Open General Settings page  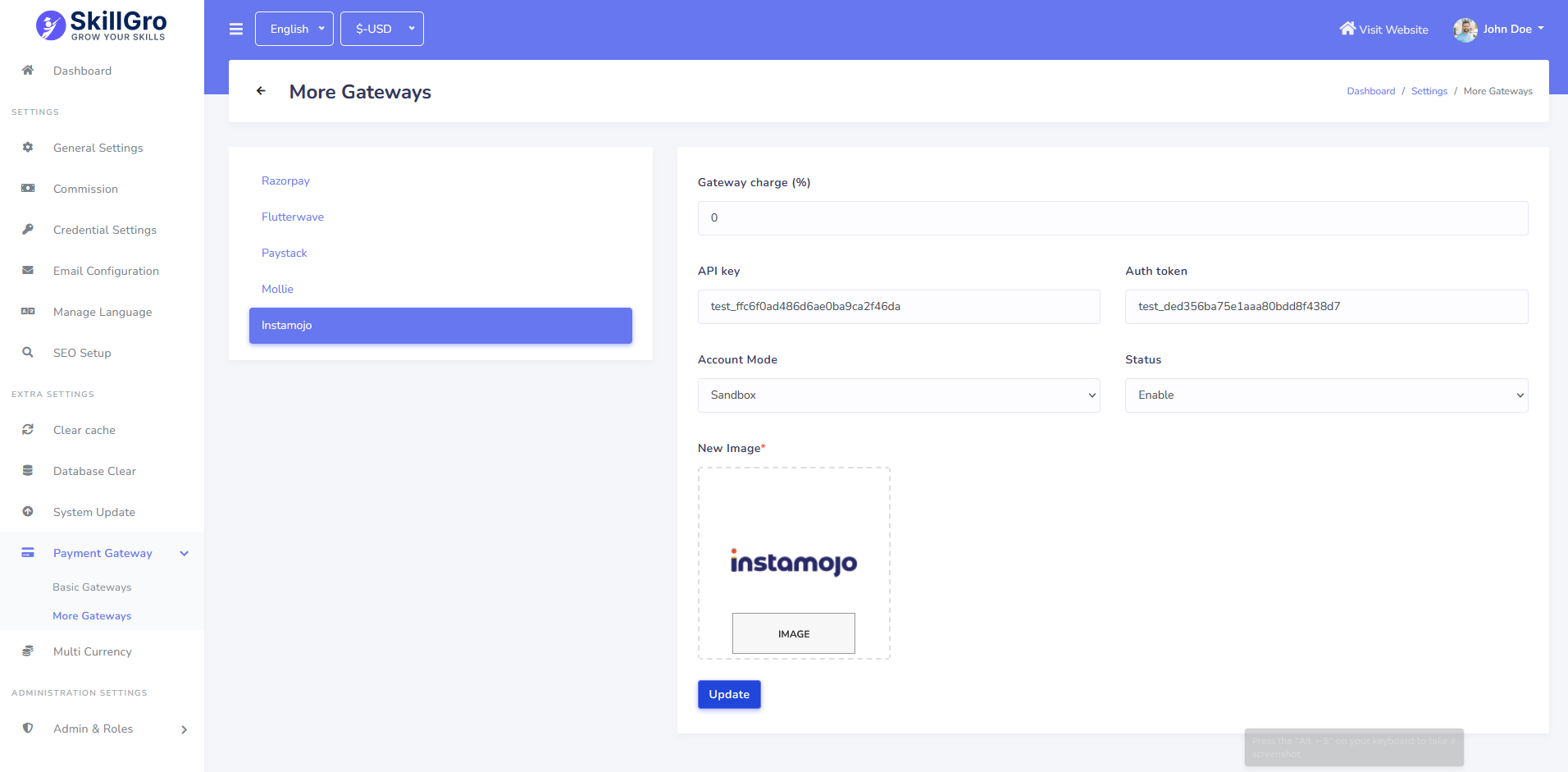[x=98, y=148]
